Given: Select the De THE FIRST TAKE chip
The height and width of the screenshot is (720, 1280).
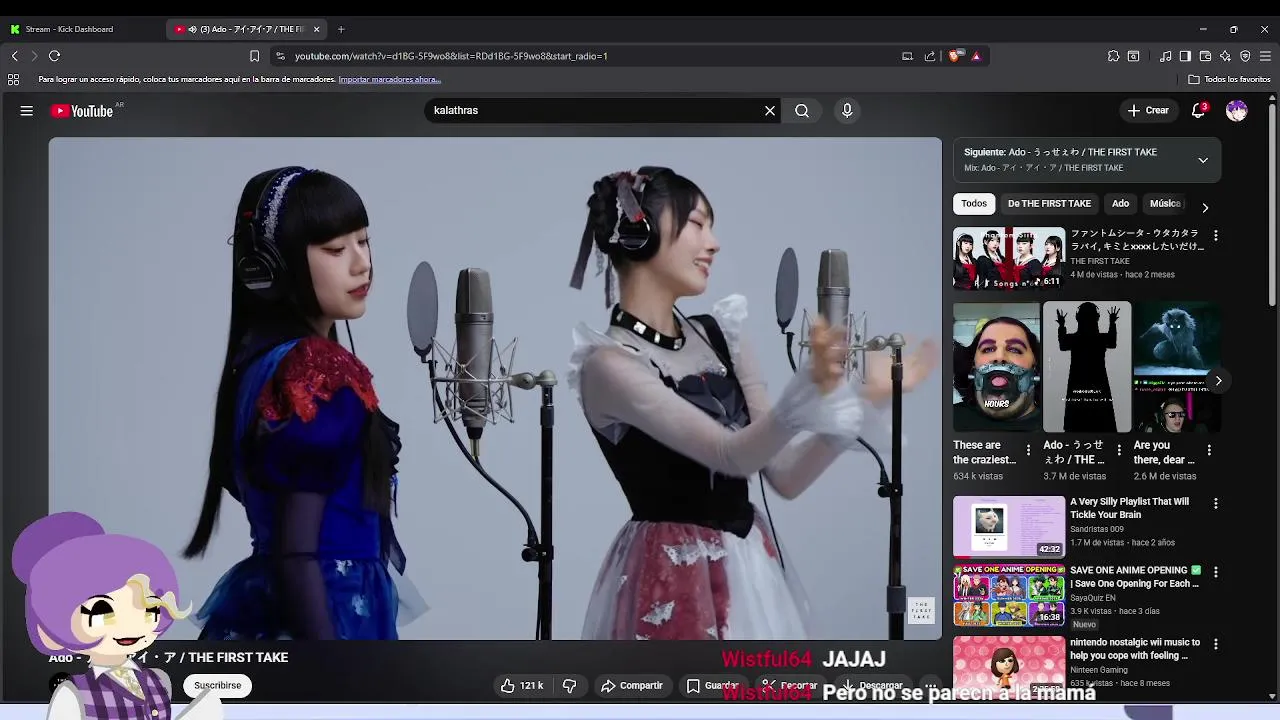Looking at the screenshot, I should point(1049,204).
